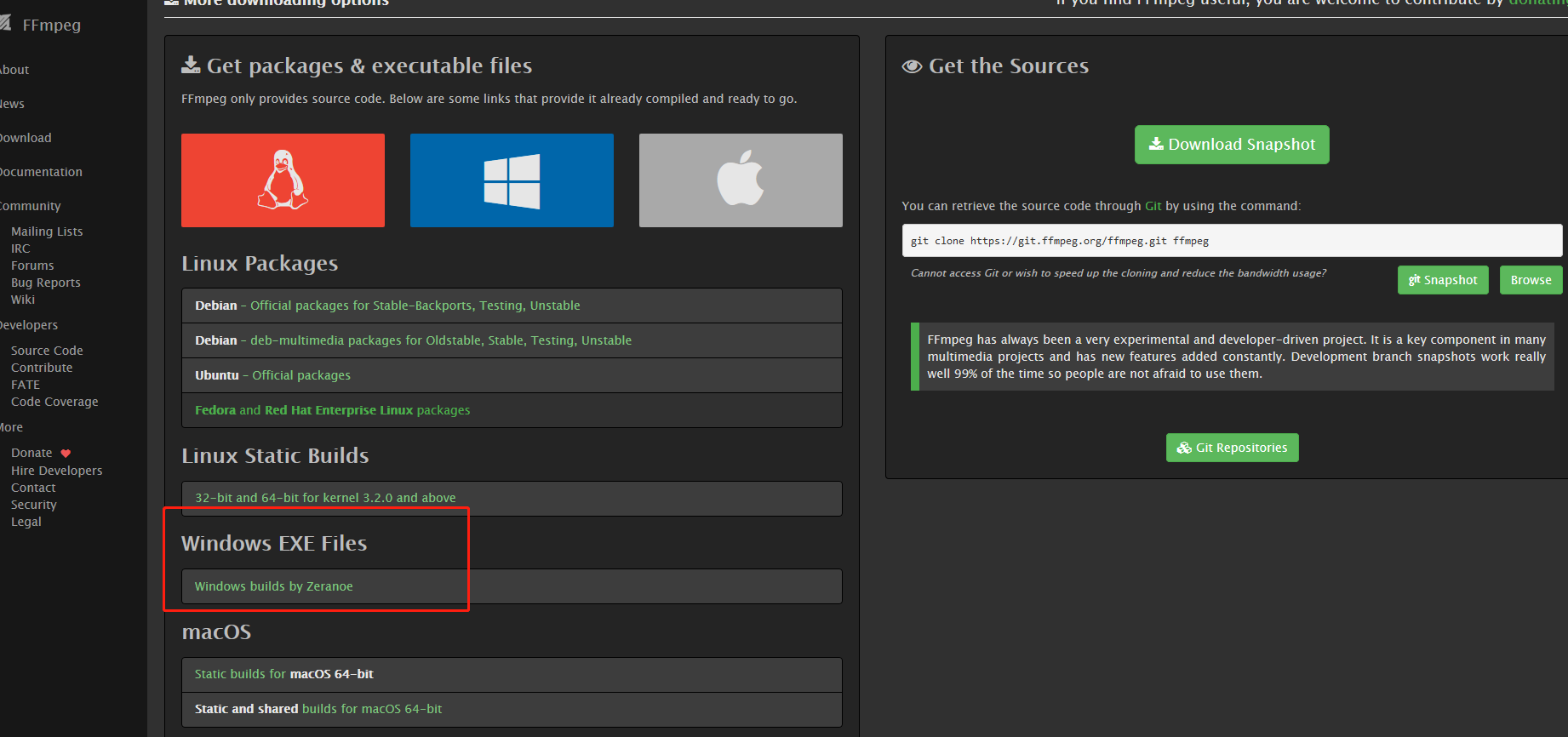Open Code Coverage sidebar link
This screenshot has width=1568, height=737.
54,402
